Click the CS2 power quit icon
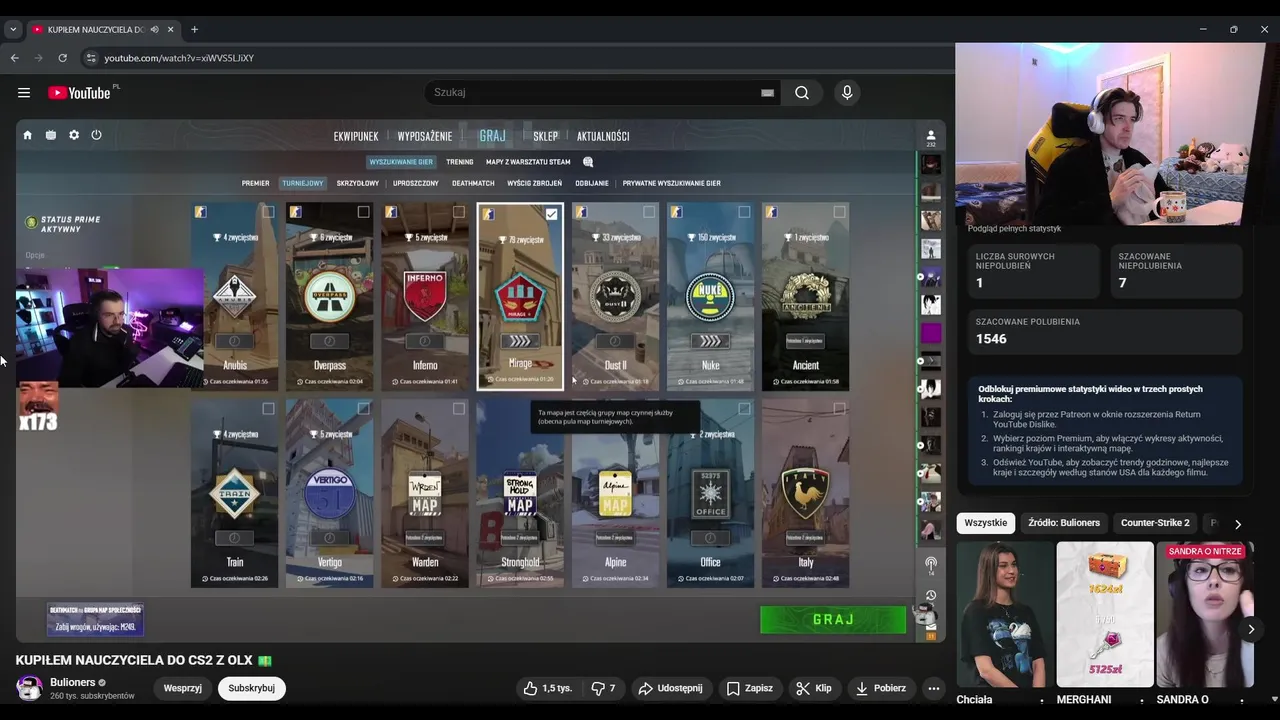Image resolution: width=1280 pixels, height=720 pixels. point(96,135)
